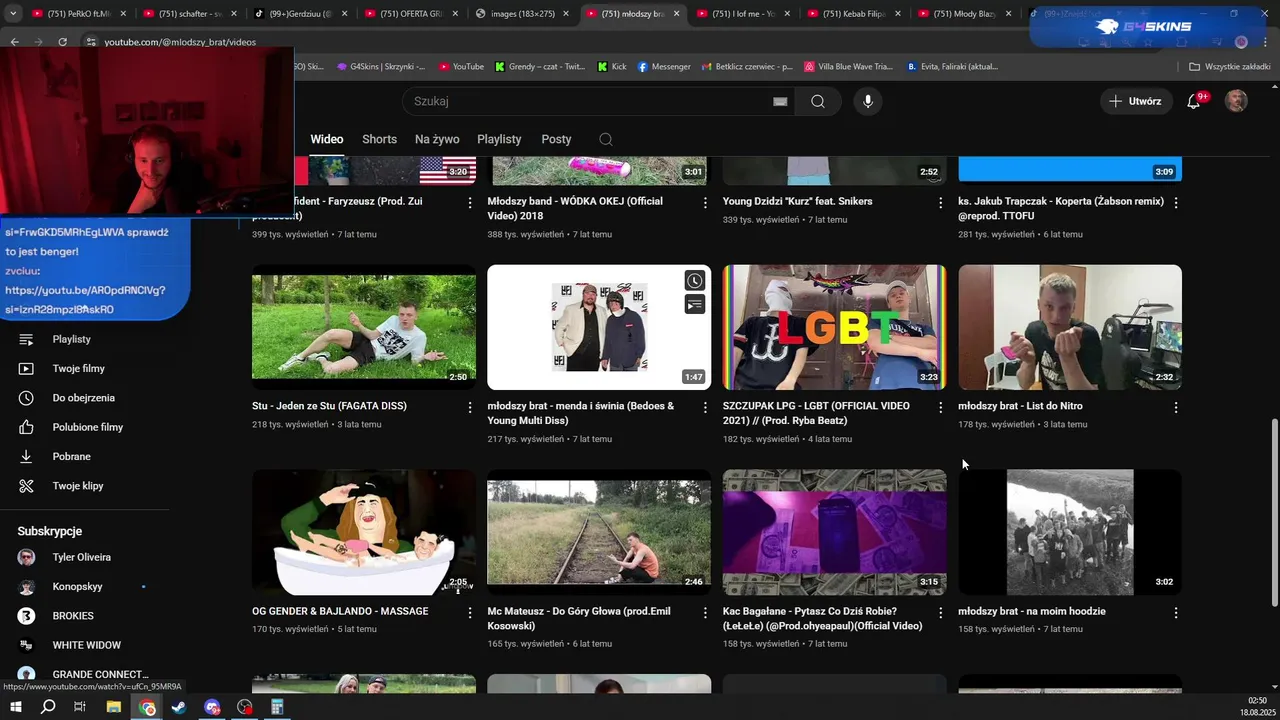Open options menu for na moim hoodzie
Screen dimensions: 1280x720
(x=1176, y=612)
